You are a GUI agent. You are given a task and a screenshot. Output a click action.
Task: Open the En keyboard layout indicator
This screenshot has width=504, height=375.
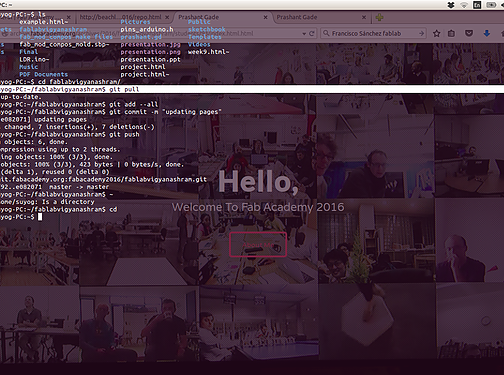pyautogui.click(x=477, y=5)
